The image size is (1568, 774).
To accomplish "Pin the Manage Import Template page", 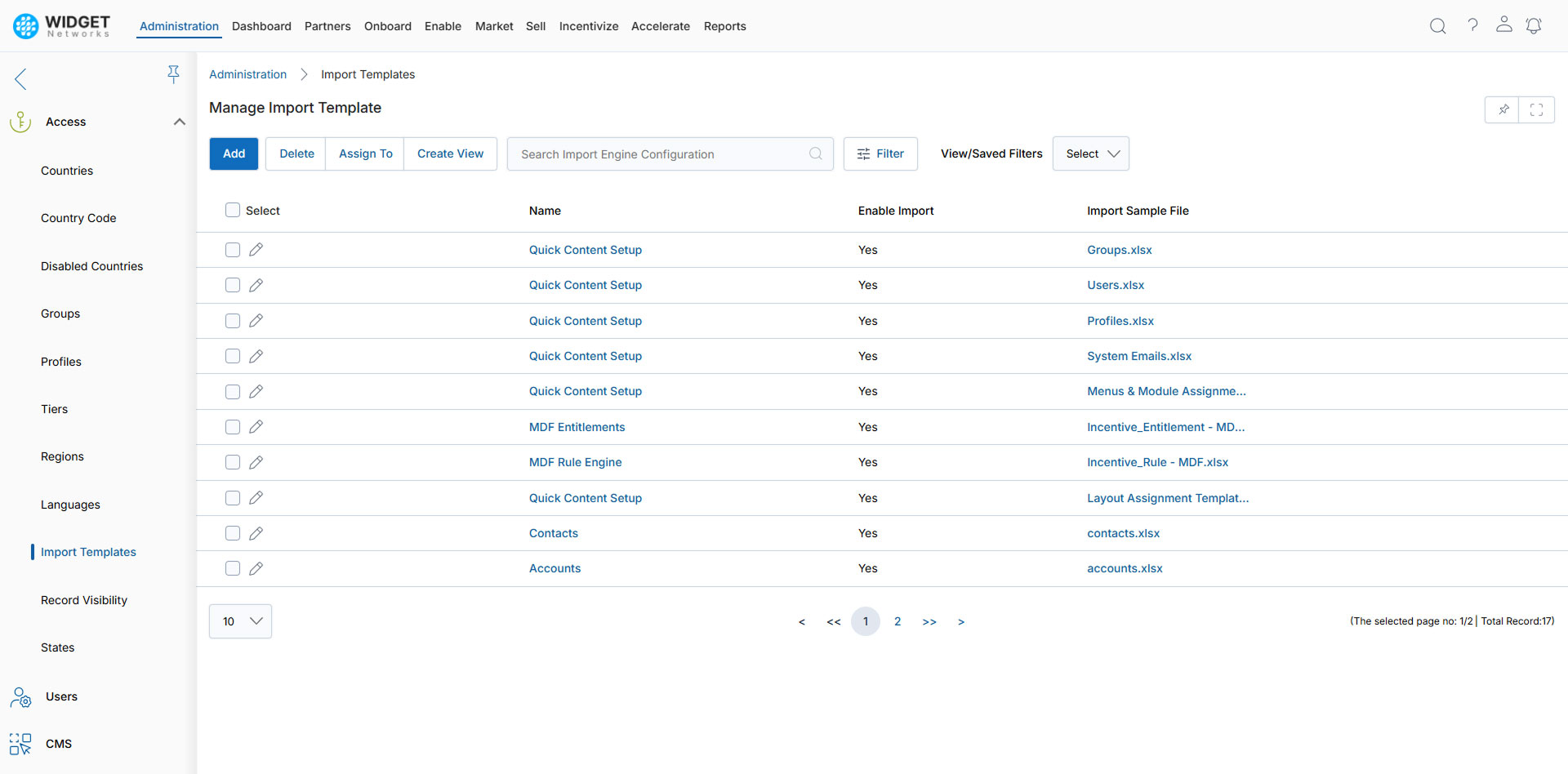I will click(1503, 109).
